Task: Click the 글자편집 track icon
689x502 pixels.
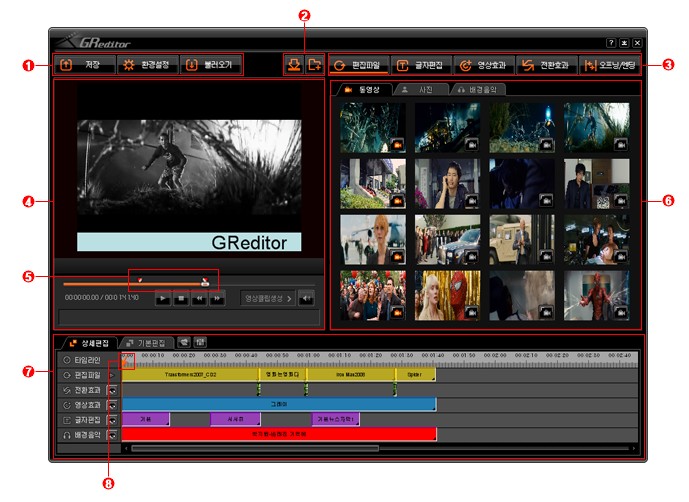Action: (x=67, y=420)
